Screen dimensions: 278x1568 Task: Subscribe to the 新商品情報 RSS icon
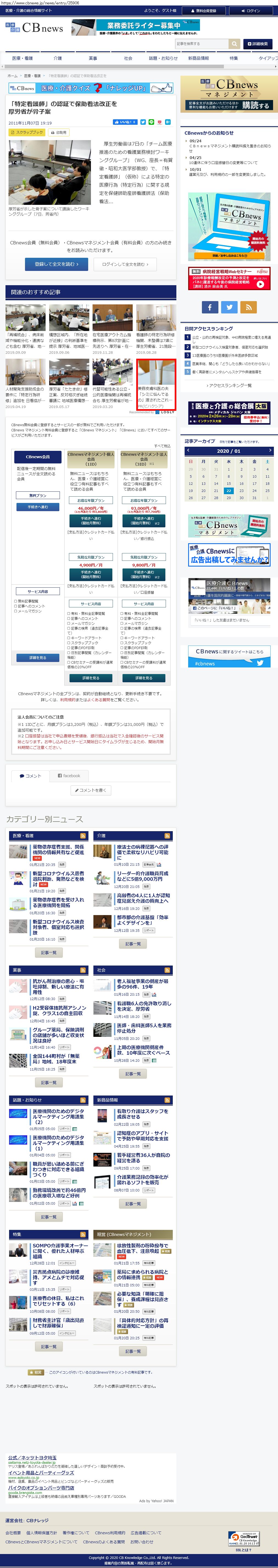click(x=167, y=1100)
